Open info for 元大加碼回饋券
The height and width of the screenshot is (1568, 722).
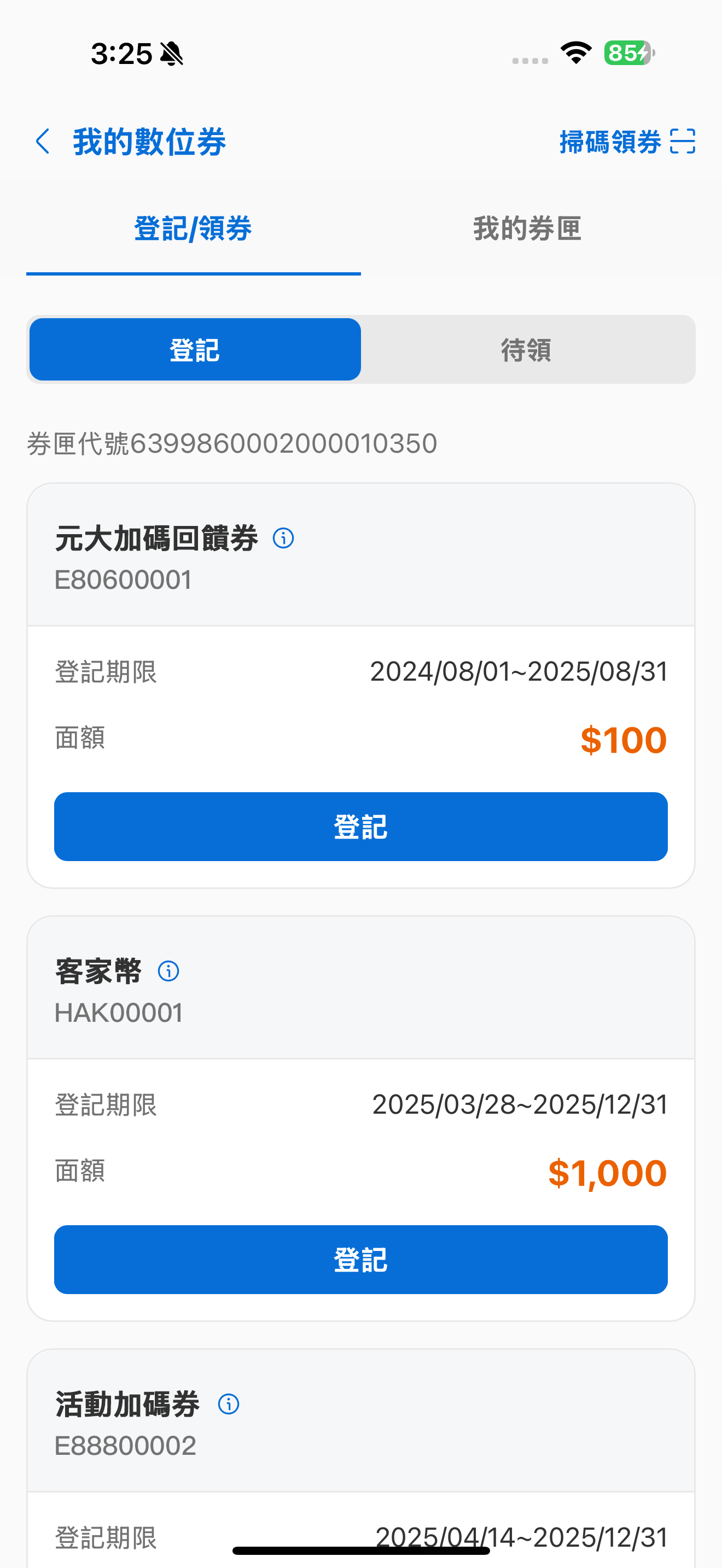[x=283, y=538]
